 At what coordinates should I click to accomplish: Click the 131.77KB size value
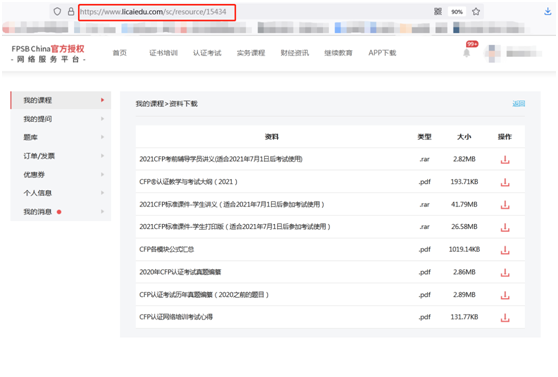point(464,317)
